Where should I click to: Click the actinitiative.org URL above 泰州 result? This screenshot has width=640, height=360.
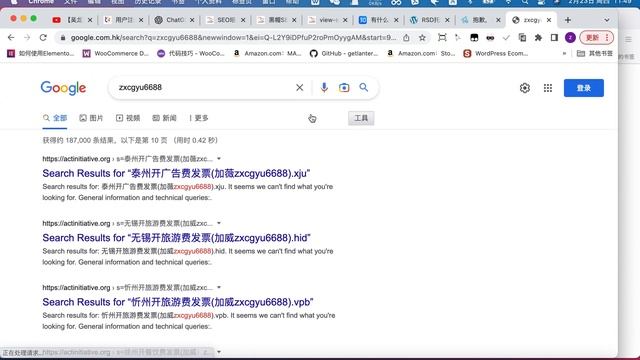(76, 159)
